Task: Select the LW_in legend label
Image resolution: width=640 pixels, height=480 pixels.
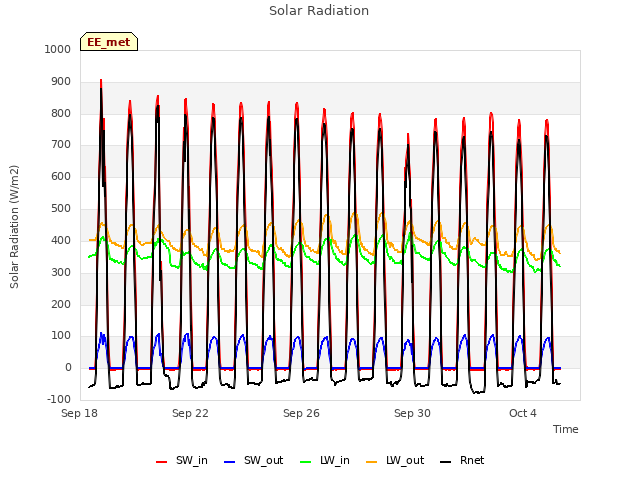Action: pyautogui.click(x=335, y=460)
